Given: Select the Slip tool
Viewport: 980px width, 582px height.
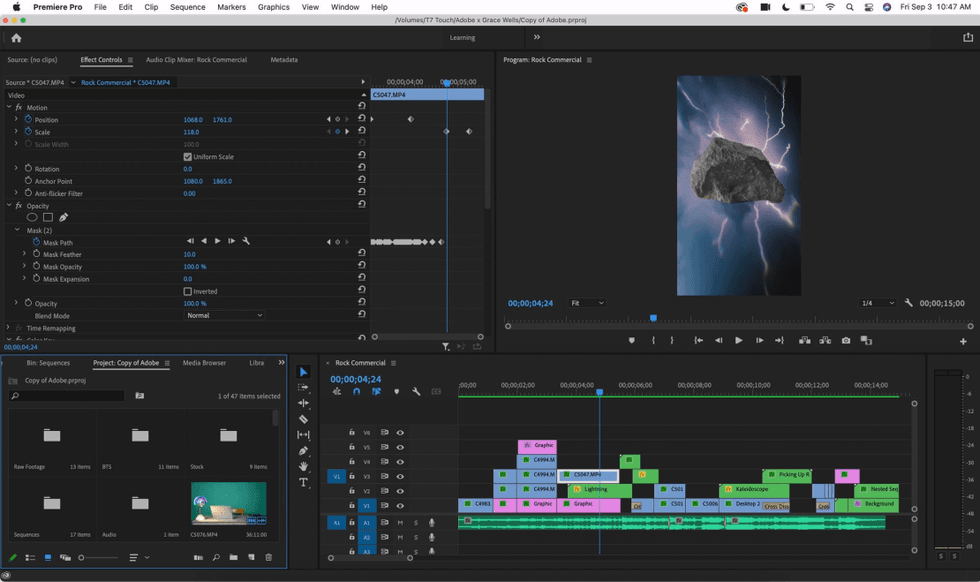Looking at the screenshot, I should (x=304, y=434).
